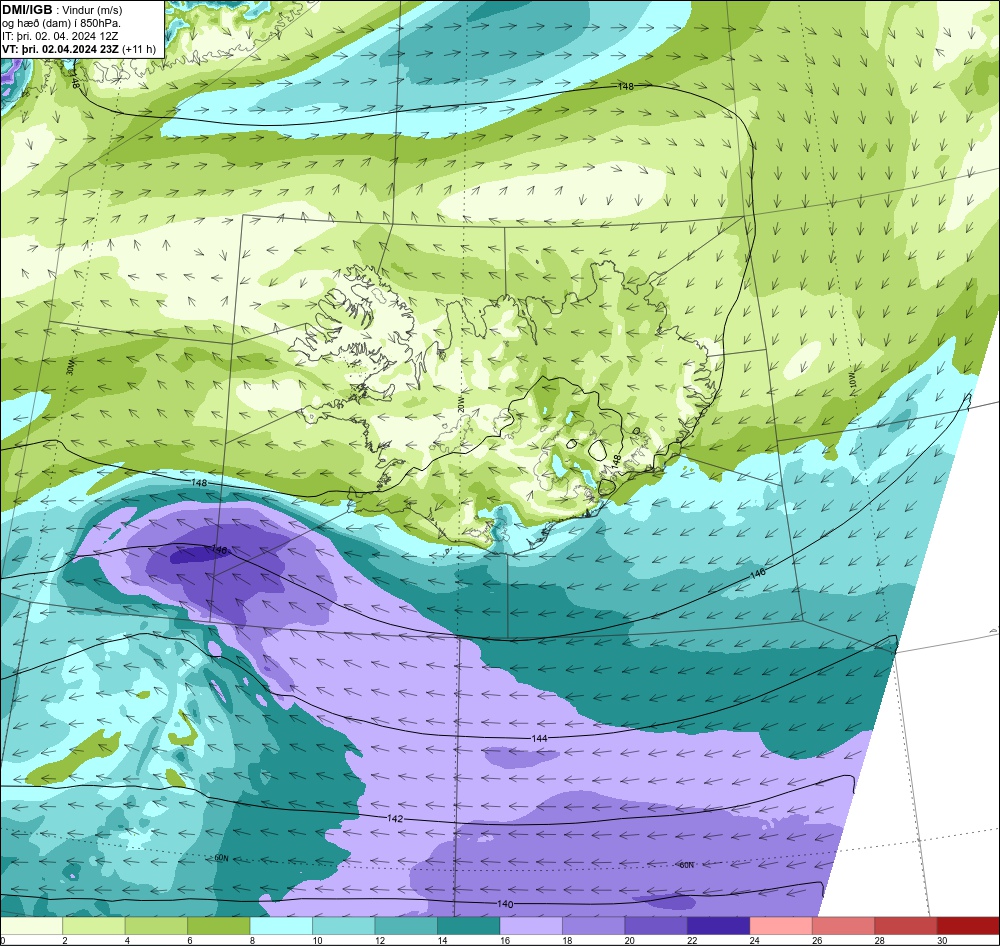Select the 142 contour label
This screenshot has height=946, width=1000.
tap(395, 818)
